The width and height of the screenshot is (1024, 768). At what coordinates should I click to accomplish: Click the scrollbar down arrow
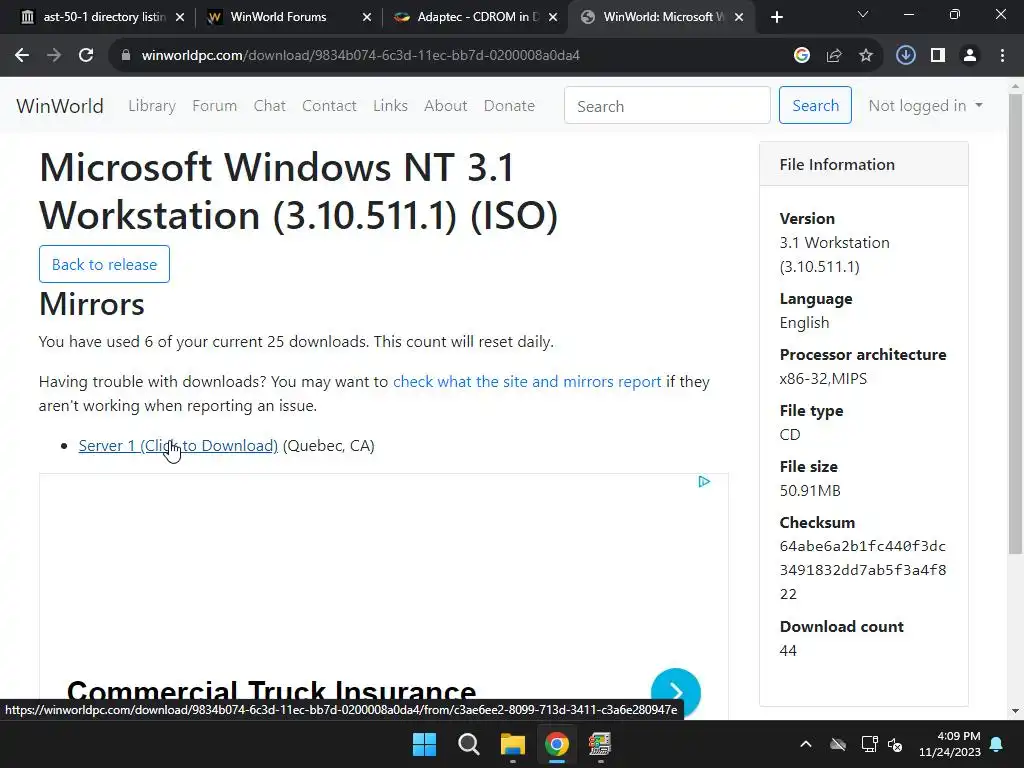1016,711
